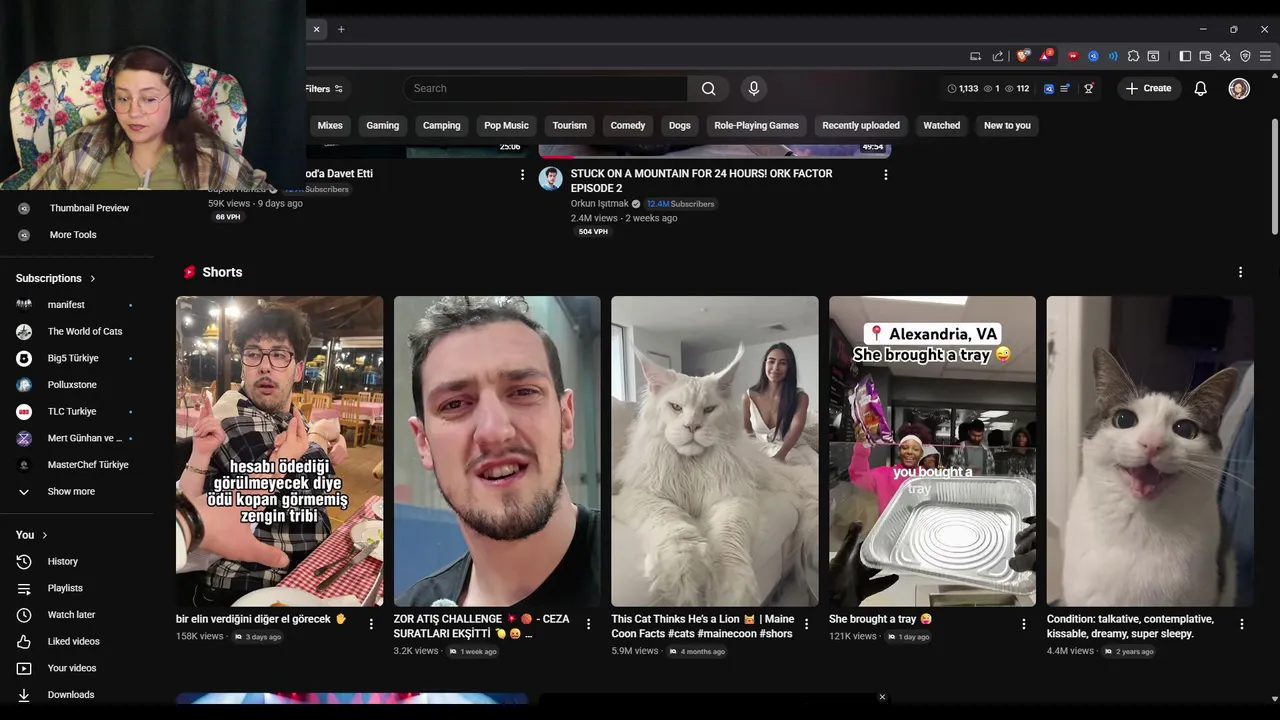Open options for 'bir elin verdiğini' short

[x=371, y=624]
